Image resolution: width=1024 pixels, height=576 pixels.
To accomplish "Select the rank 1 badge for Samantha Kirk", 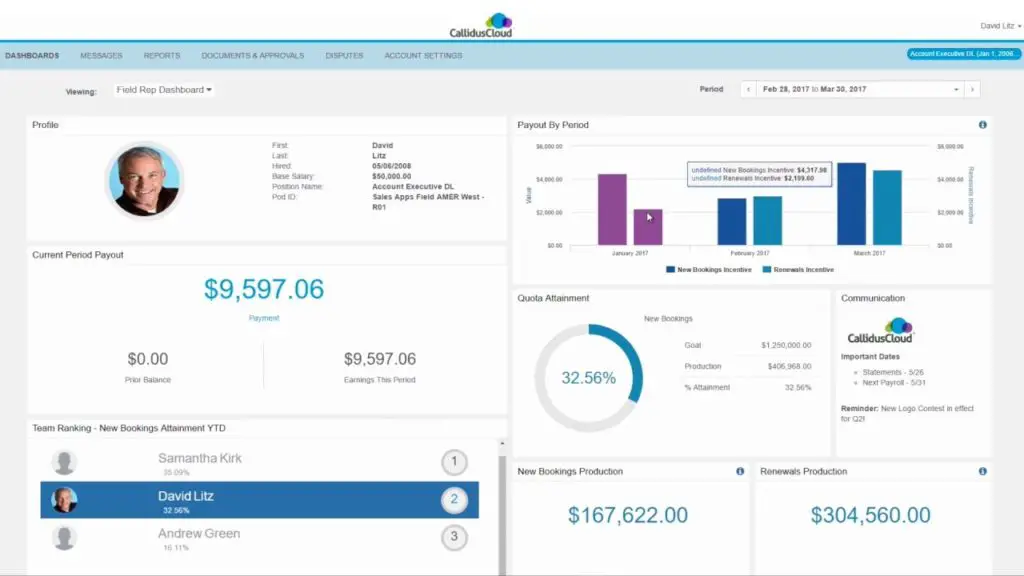I will [x=454, y=462].
